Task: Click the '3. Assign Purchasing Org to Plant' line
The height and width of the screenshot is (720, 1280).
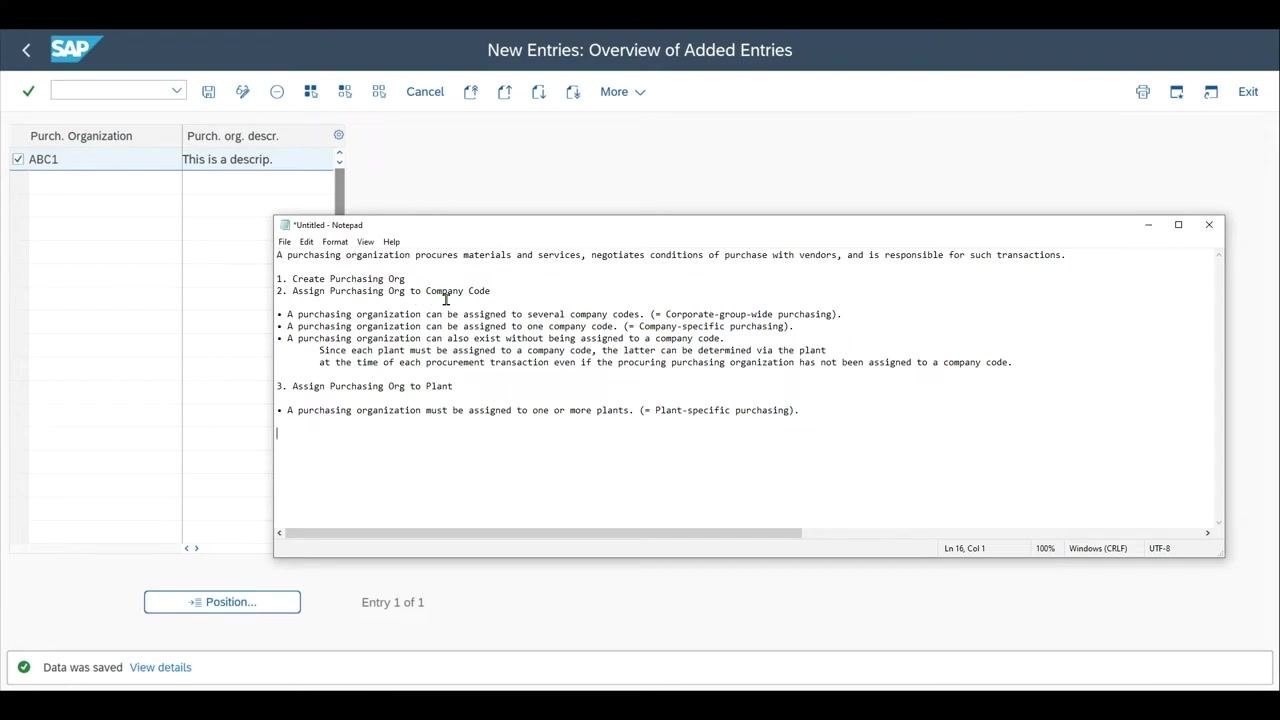Action: coord(365,386)
